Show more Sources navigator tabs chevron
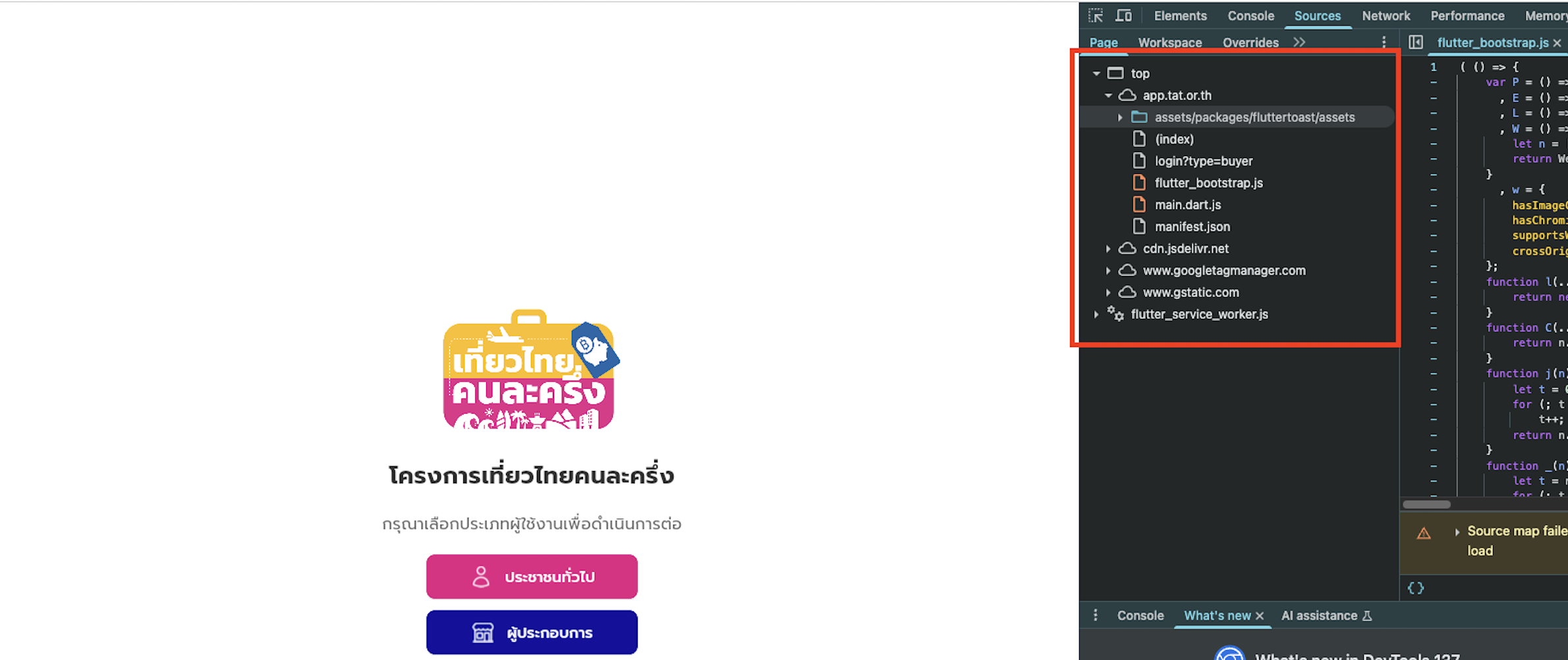Viewport: 1568px width, 660px height. click(1299, 42)
